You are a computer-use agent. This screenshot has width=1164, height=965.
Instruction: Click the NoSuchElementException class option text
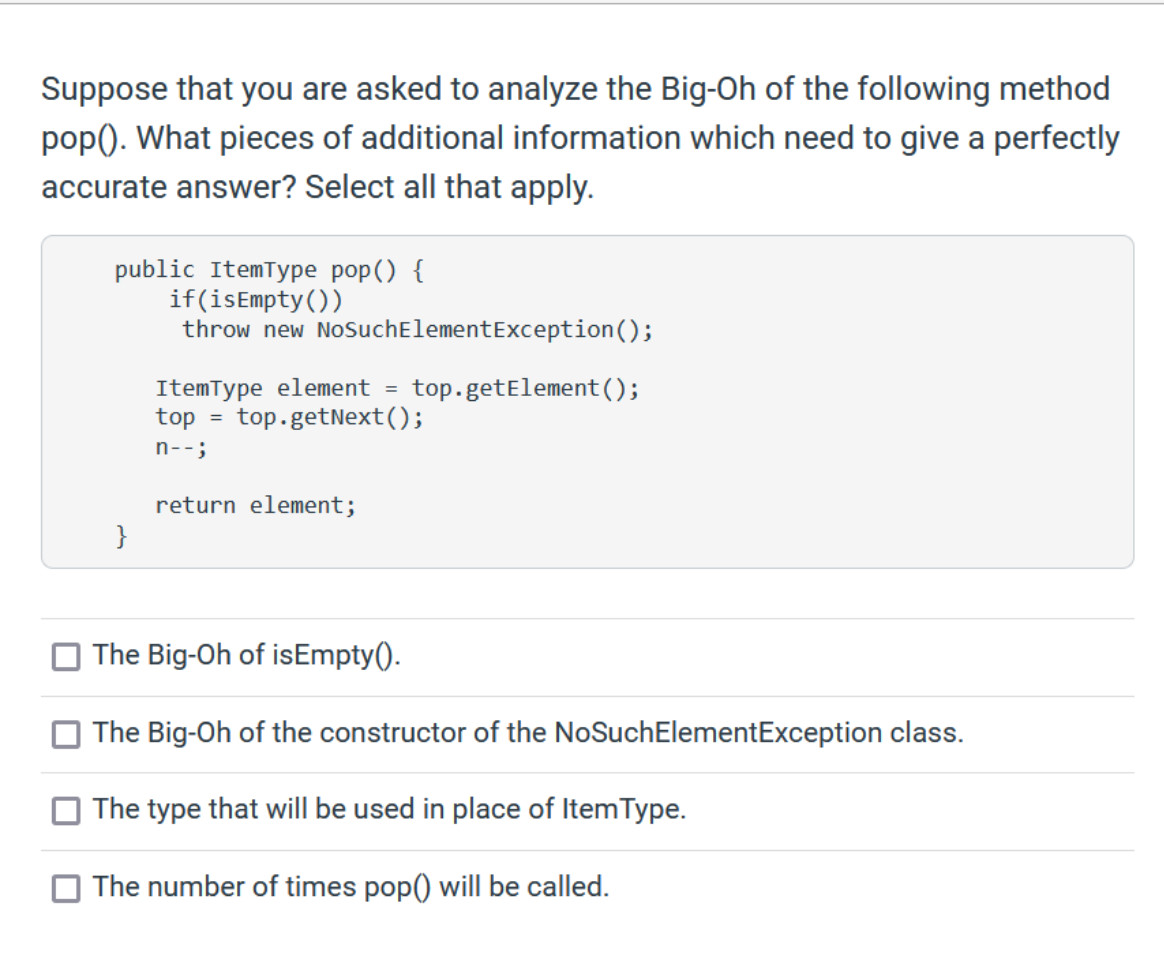click(x=528, y=733)
